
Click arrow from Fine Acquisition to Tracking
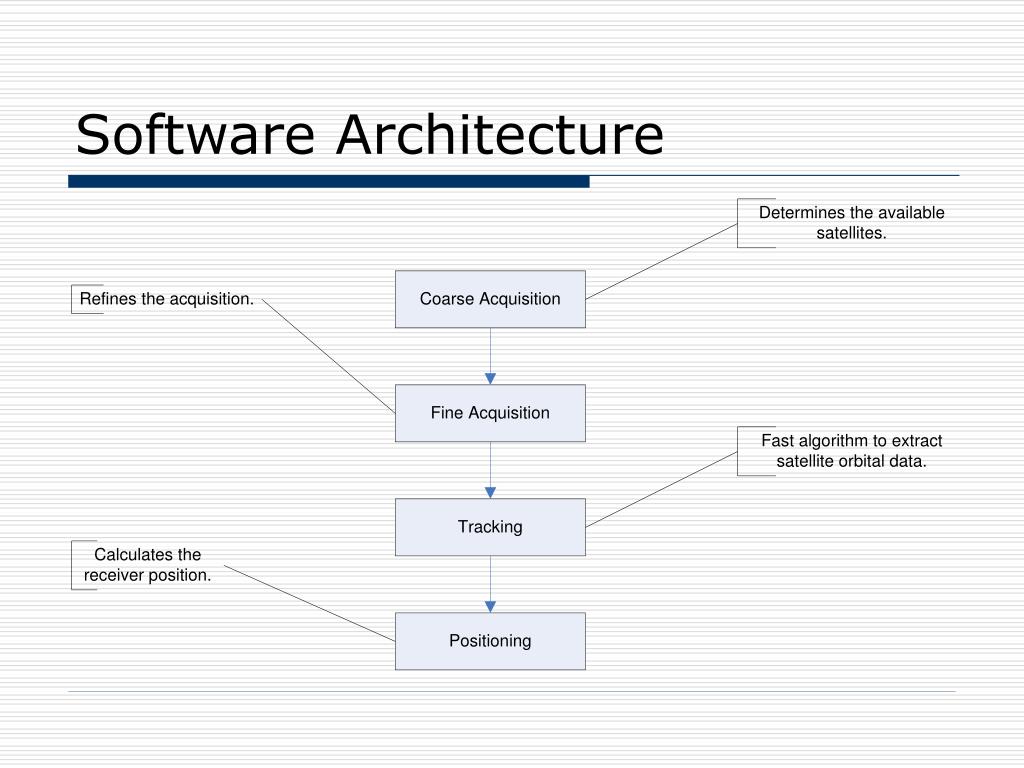(x=490, y=470)
